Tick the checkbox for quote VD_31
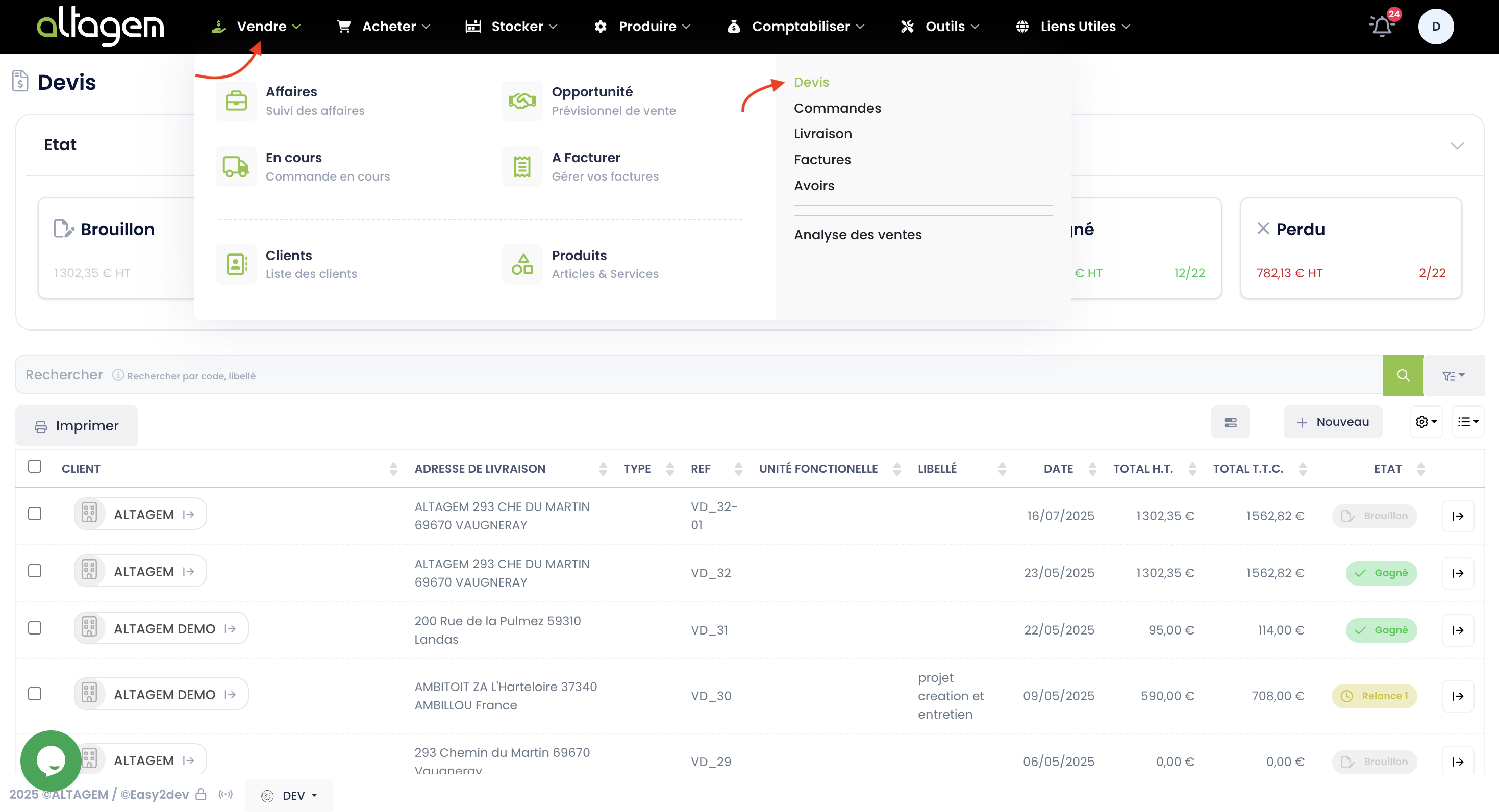This screenshot has height=812, width=1499. click(x=35, y=627)
